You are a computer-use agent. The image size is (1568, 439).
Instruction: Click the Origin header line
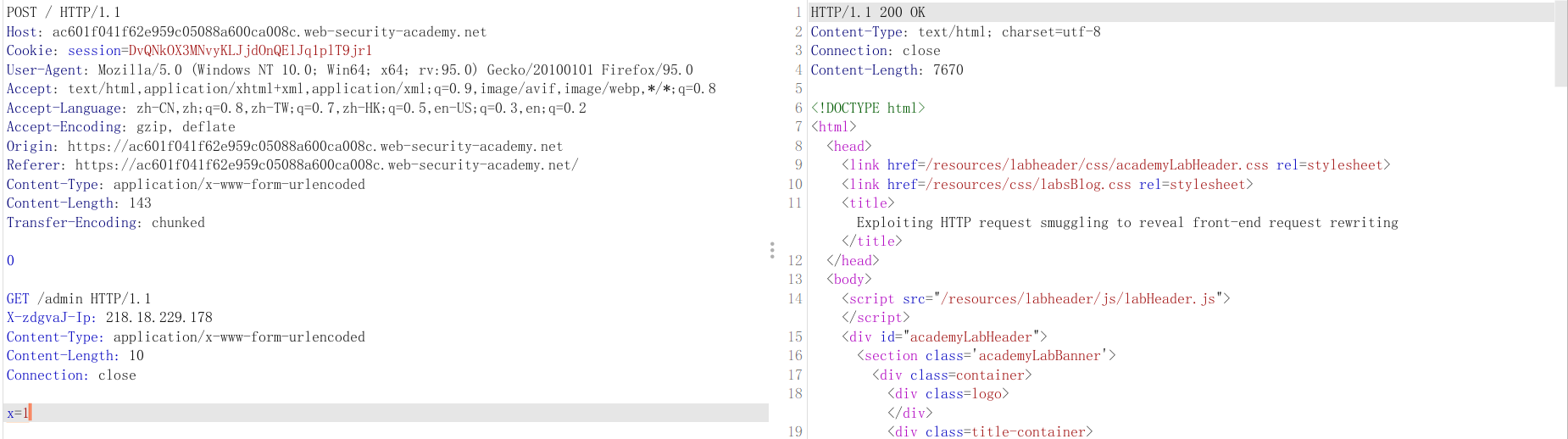point(285,147)
